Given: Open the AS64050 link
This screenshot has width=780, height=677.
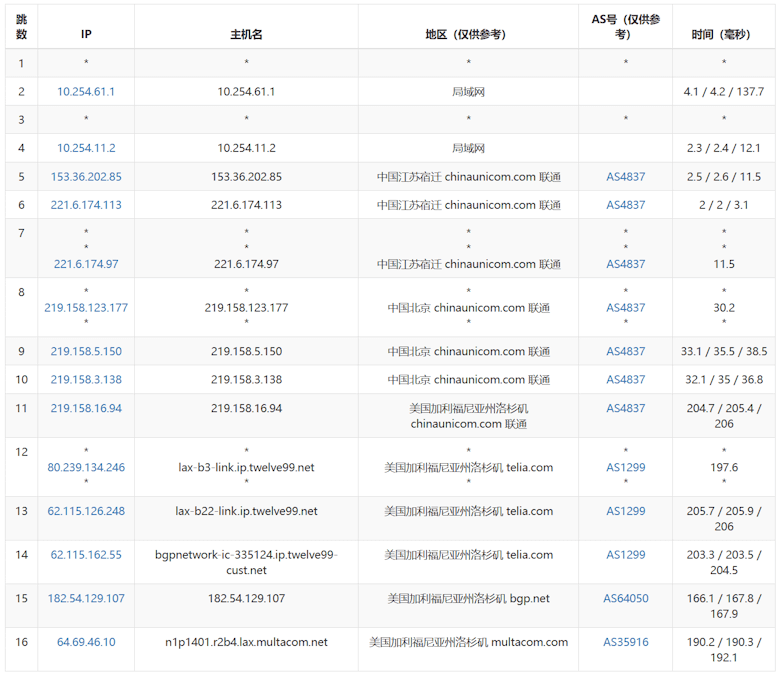Looking at the screenshot, I should 625,599.
